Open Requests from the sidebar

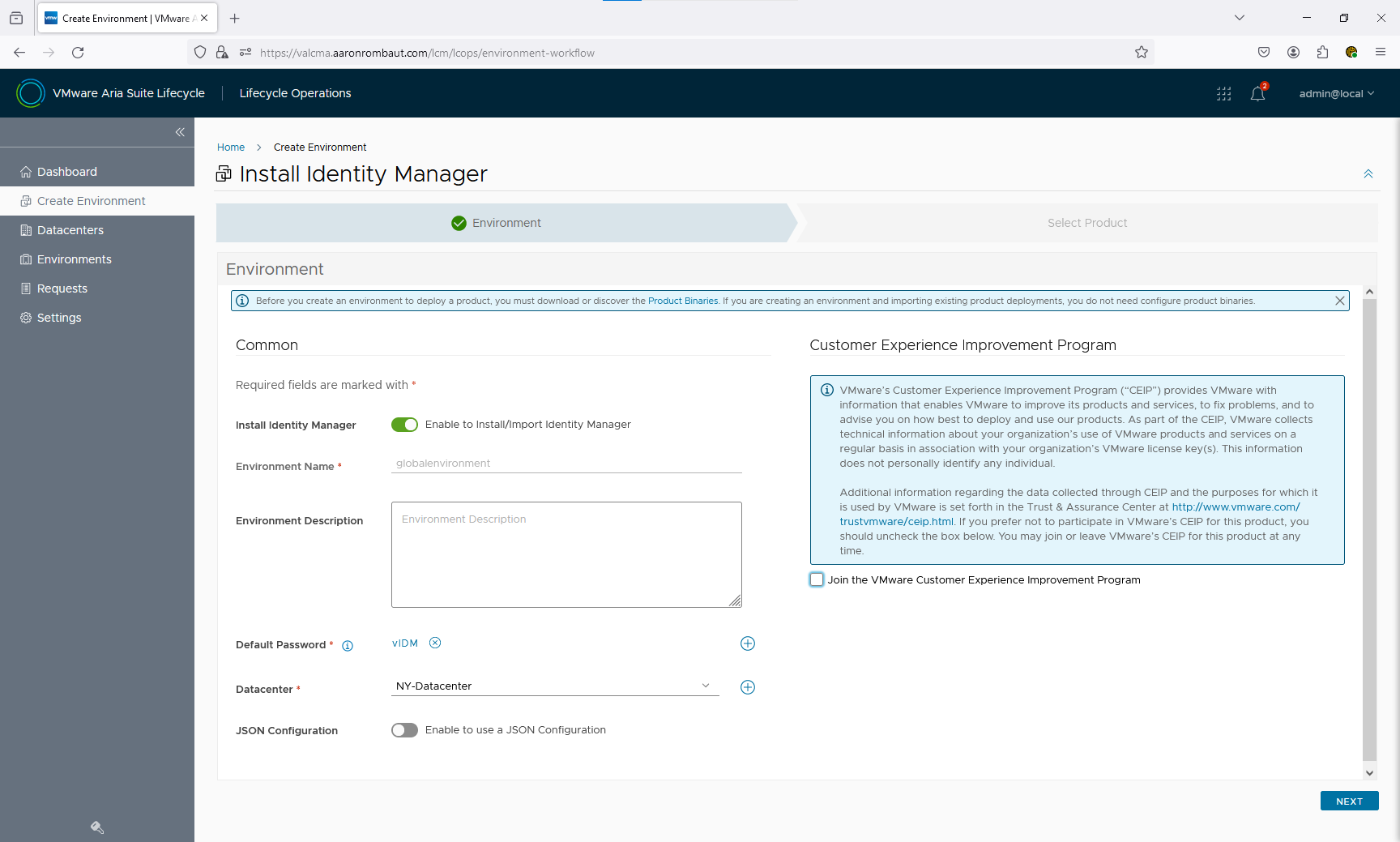62,288
